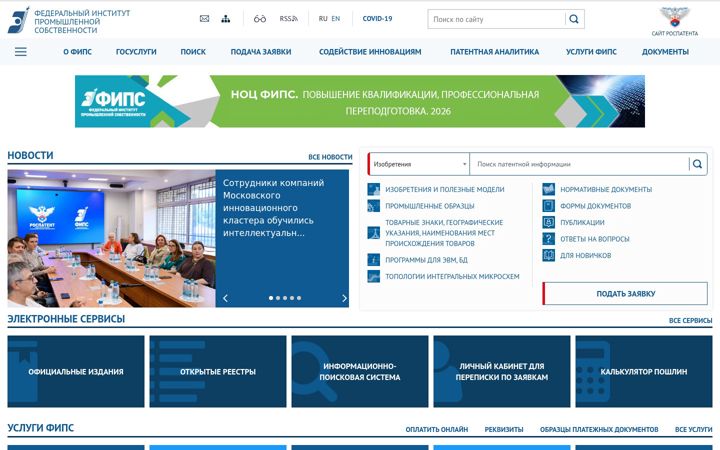Click icon beside Топологии интегральных микросхем

(x=373, y=276)
